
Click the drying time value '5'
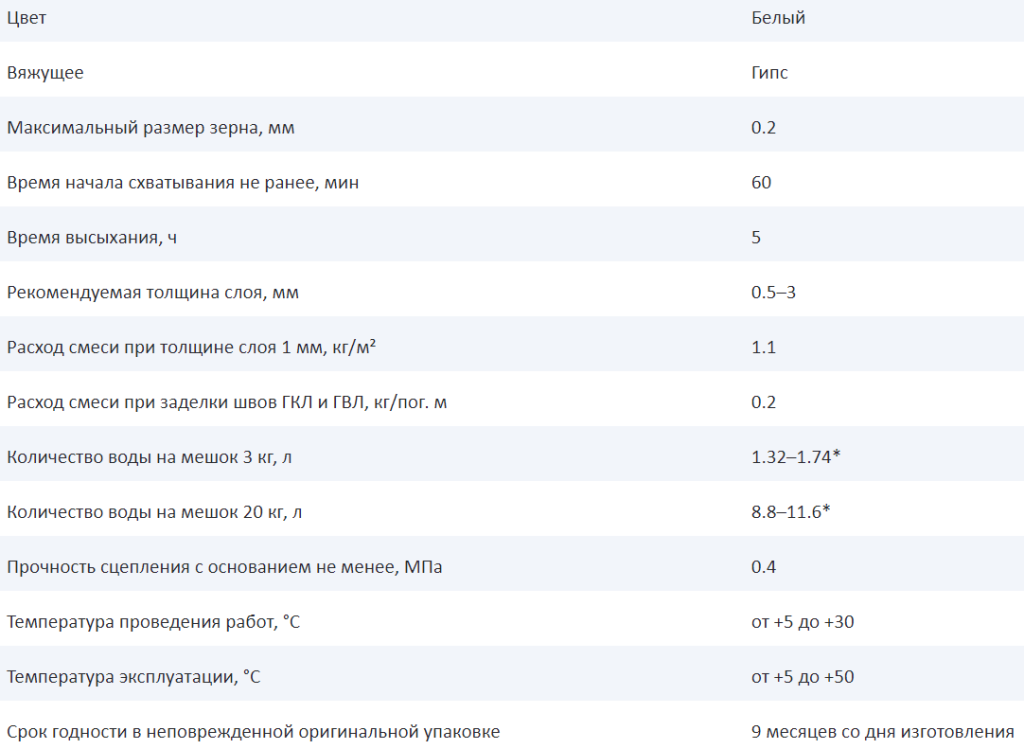point(756,238)
